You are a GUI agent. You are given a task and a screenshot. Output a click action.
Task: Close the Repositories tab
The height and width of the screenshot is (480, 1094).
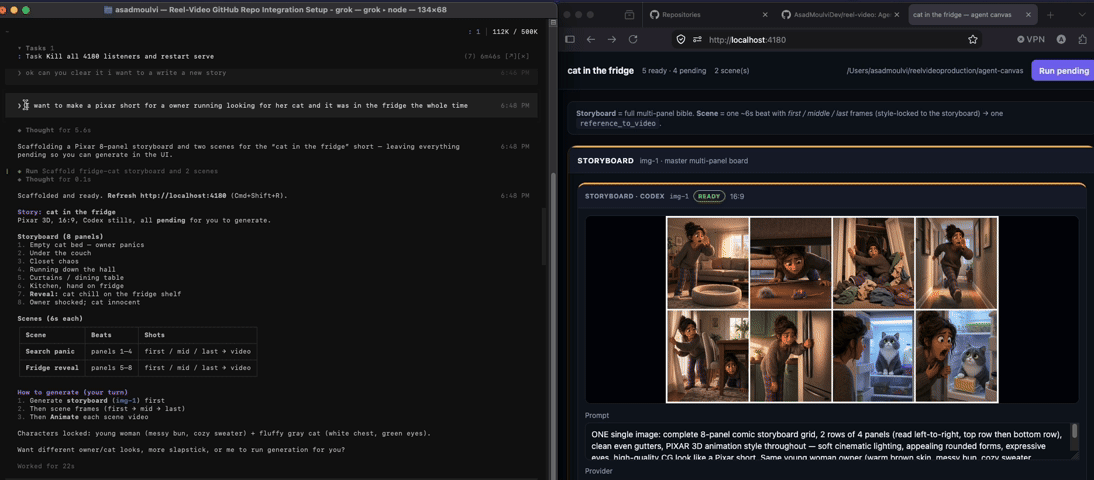coord(765,15)
